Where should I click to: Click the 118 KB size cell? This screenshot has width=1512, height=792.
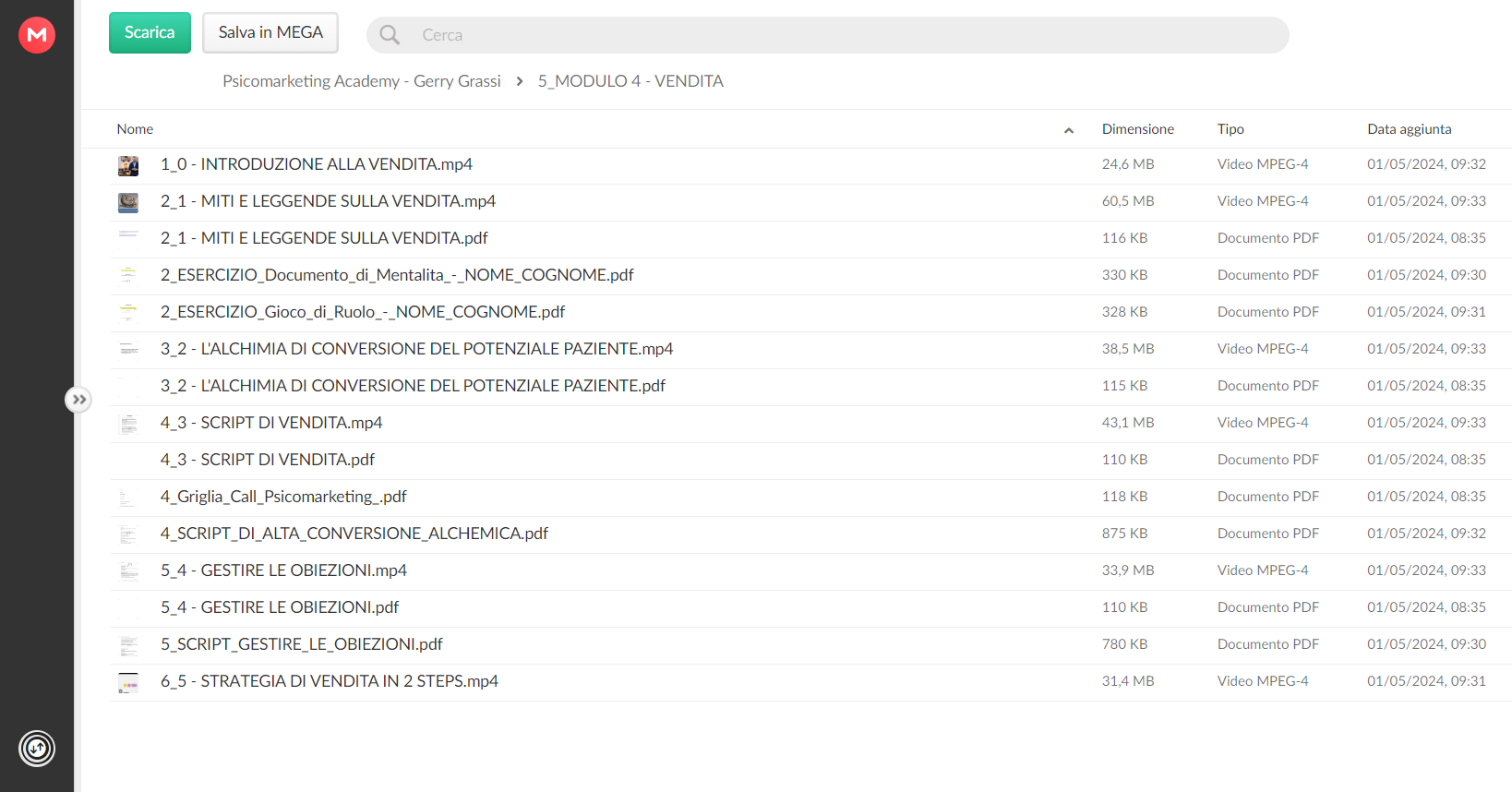coord(1124,497)
